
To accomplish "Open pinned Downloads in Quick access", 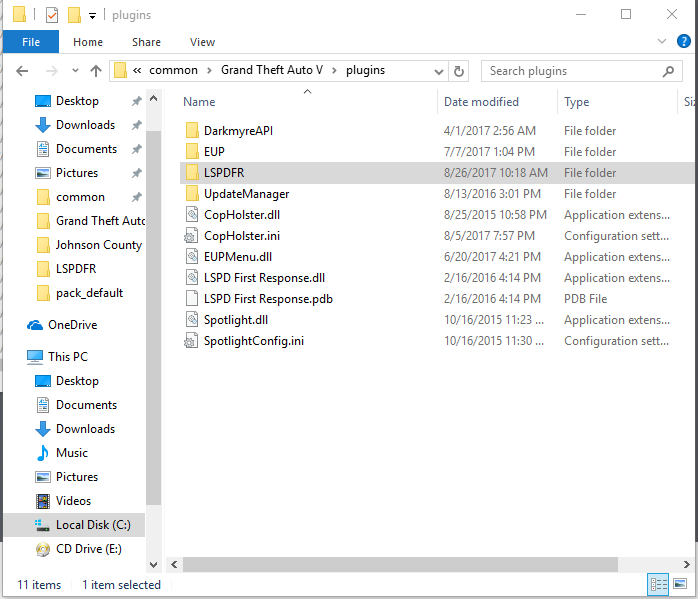I will (85, 125).
